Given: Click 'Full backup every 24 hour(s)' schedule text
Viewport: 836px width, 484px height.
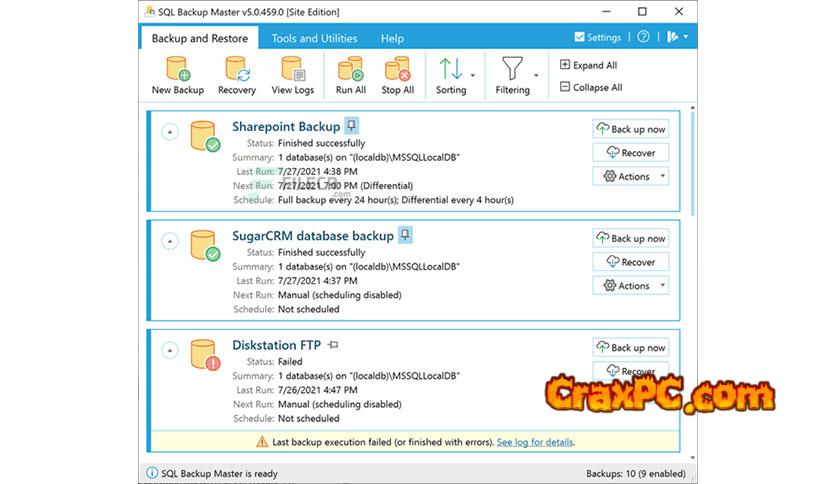Looking at the screenshot, I should (x=337, y=200).
